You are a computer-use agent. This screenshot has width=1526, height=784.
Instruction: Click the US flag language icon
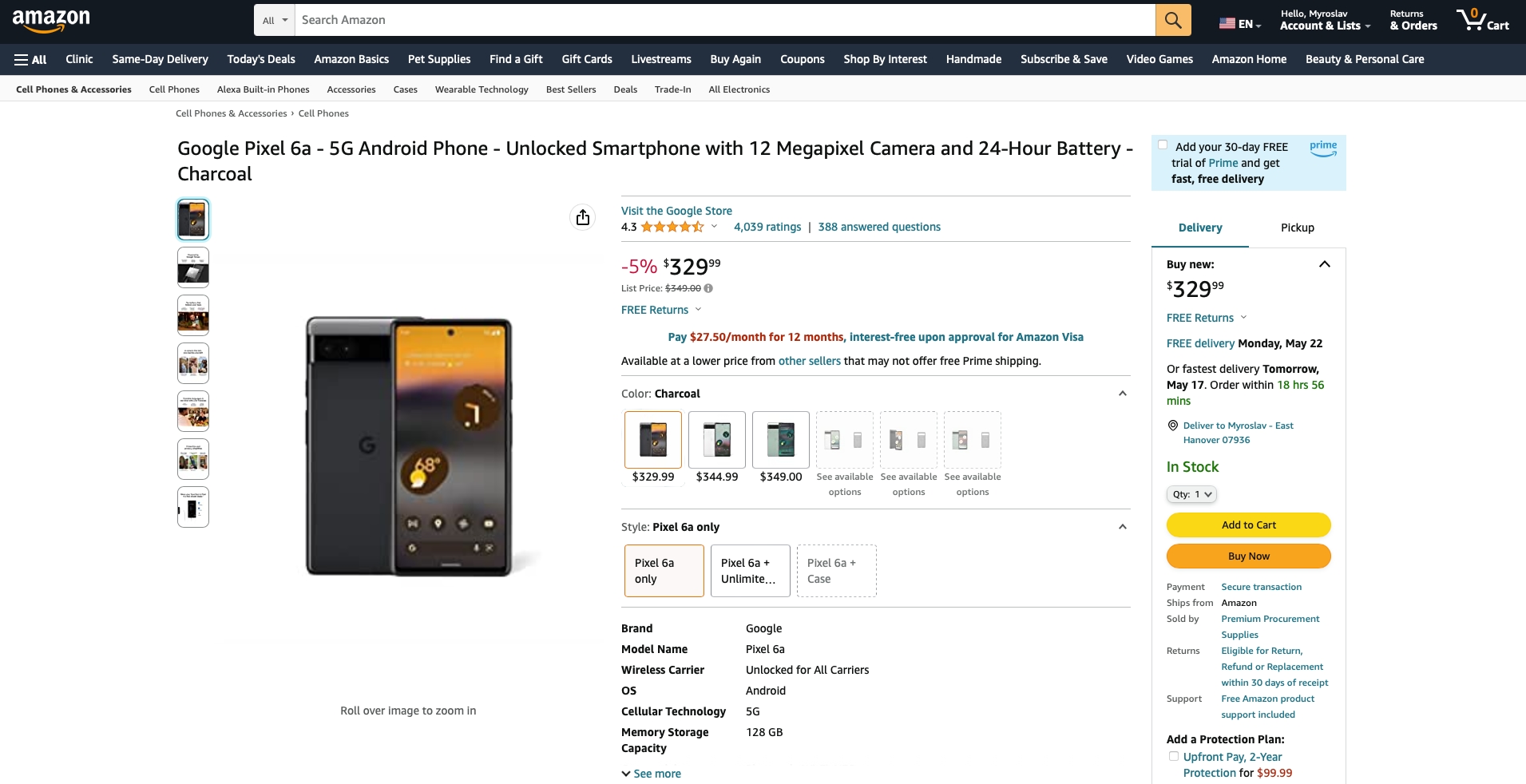[x=1227, y=24]
